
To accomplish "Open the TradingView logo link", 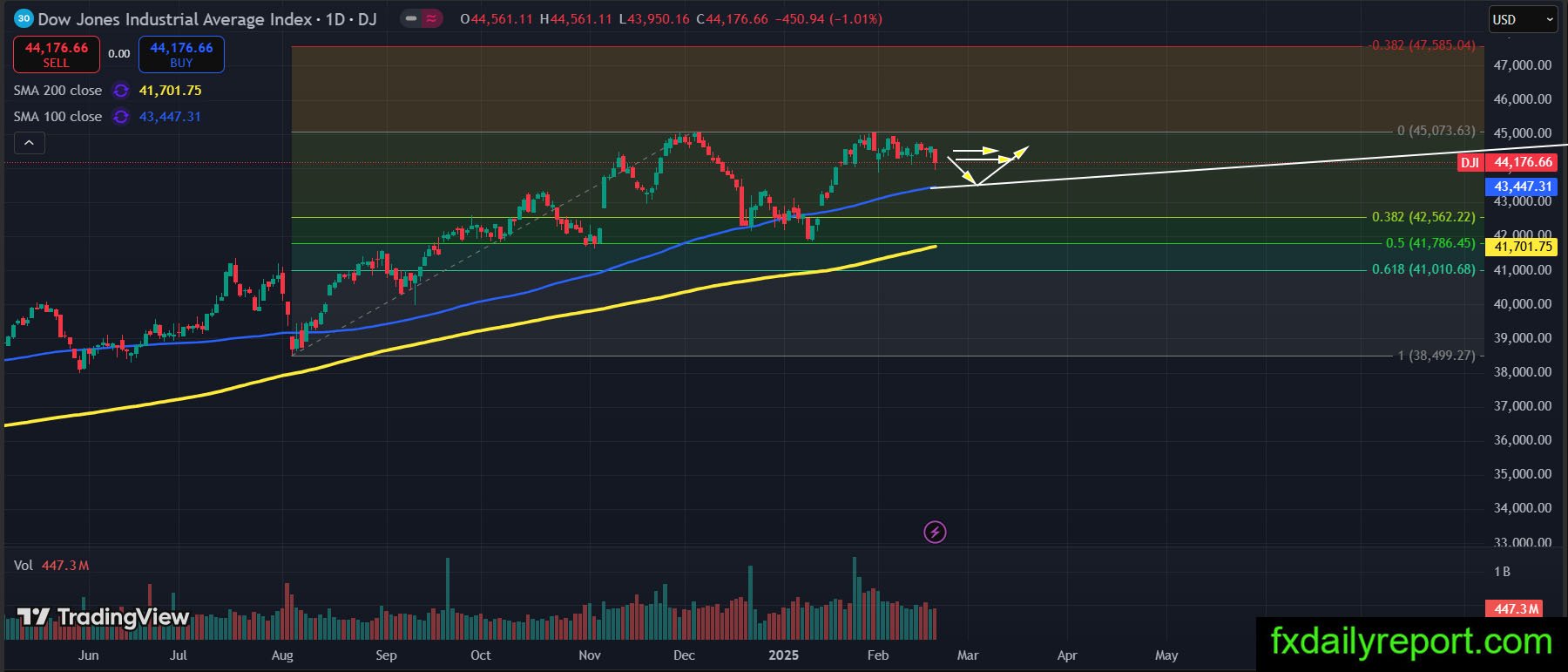I will [103, 617].
